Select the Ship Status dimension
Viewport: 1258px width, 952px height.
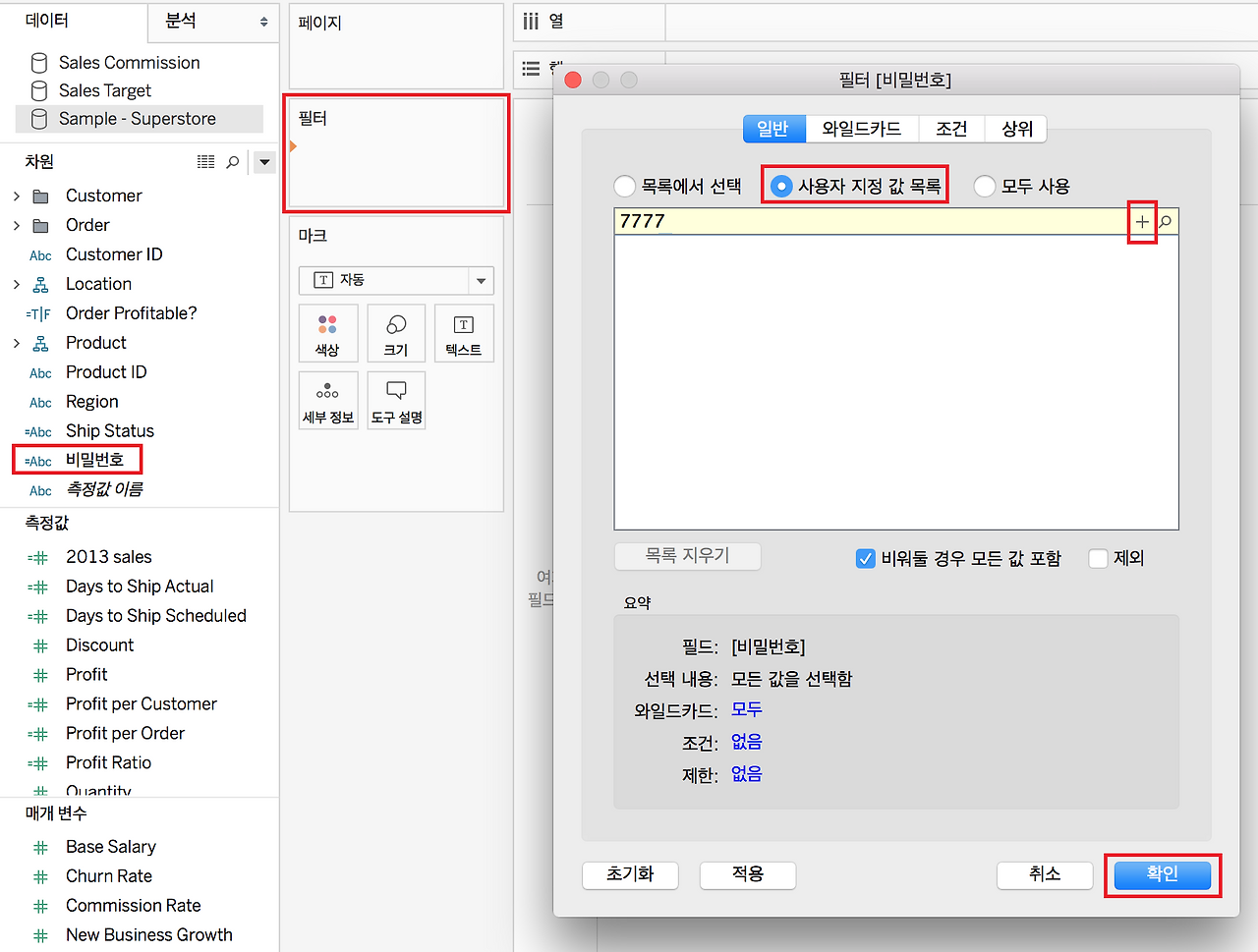[110, 431]
